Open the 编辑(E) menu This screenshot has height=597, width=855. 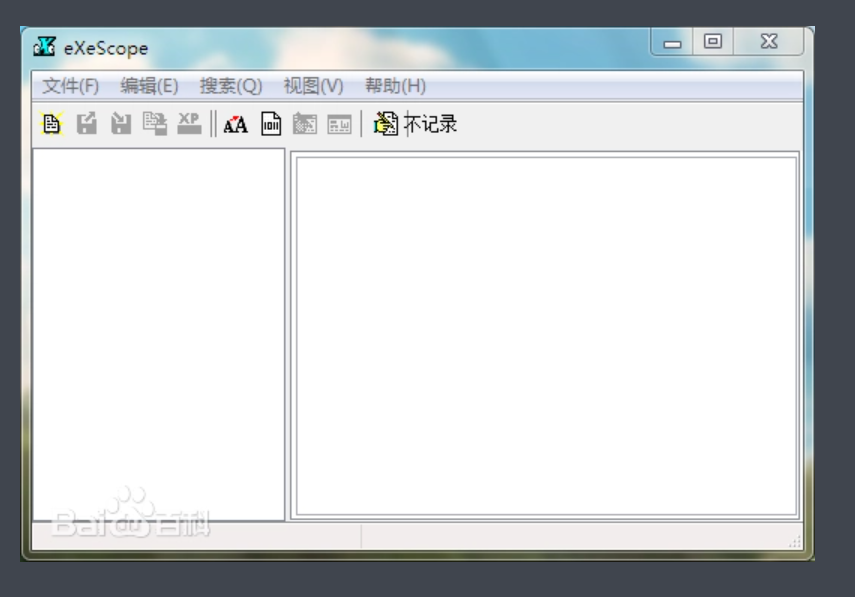(149, 86)
